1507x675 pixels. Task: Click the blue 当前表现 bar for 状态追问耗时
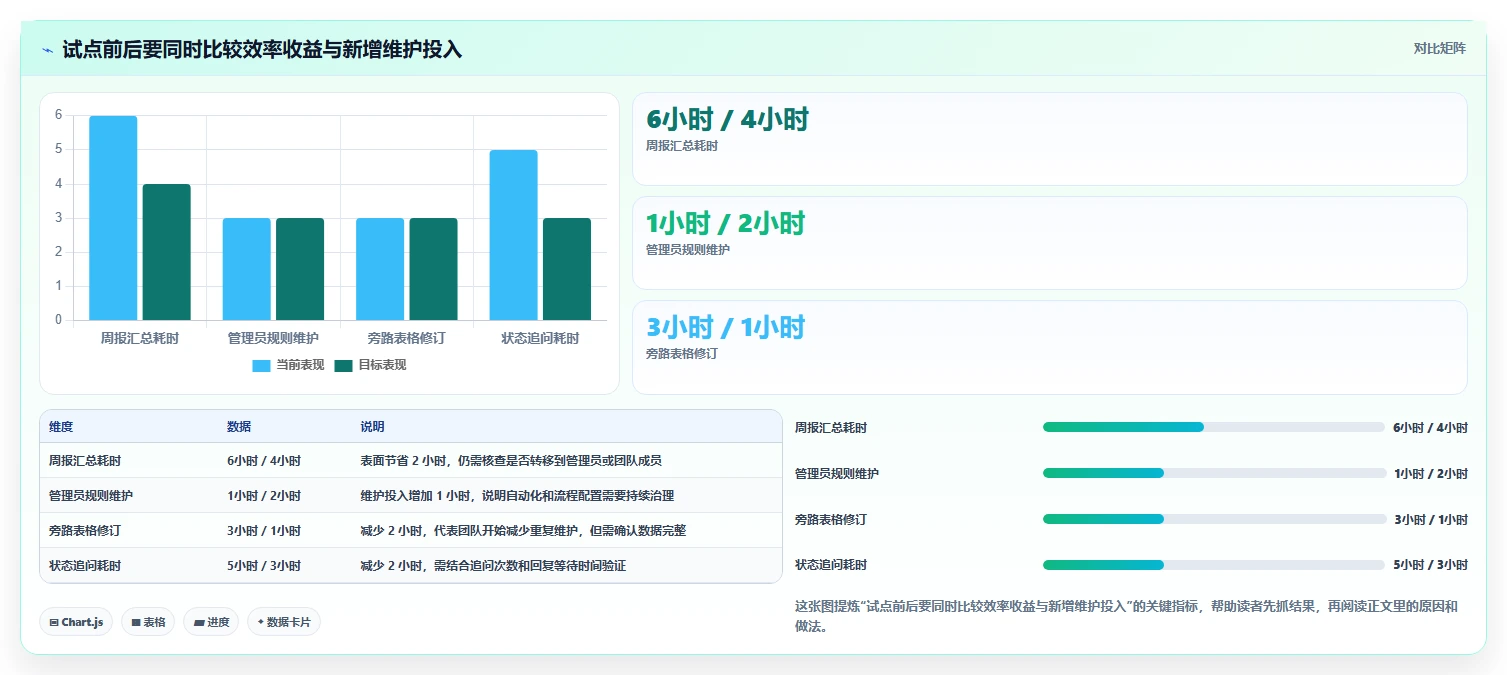tap(513, 235)
